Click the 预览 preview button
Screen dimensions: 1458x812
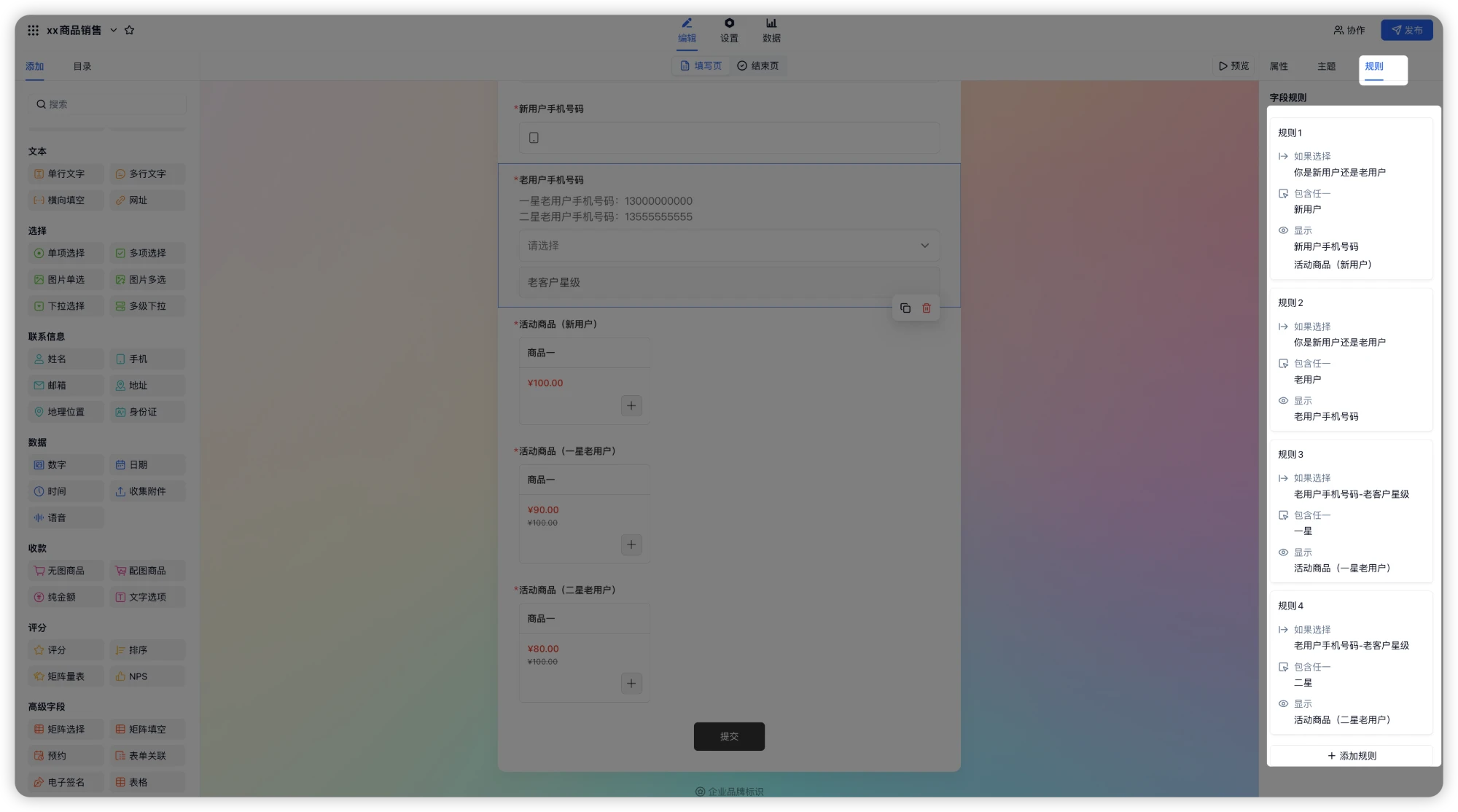click(1233, 66)
